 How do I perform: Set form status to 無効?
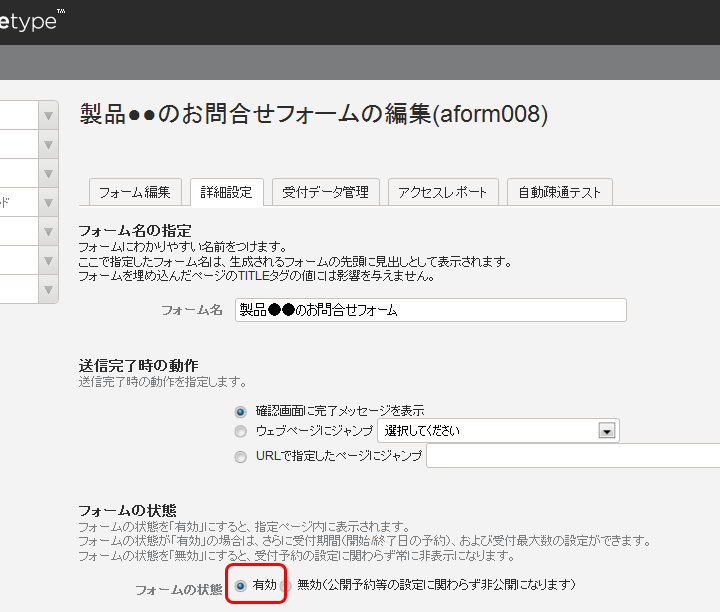pos(286,585)
